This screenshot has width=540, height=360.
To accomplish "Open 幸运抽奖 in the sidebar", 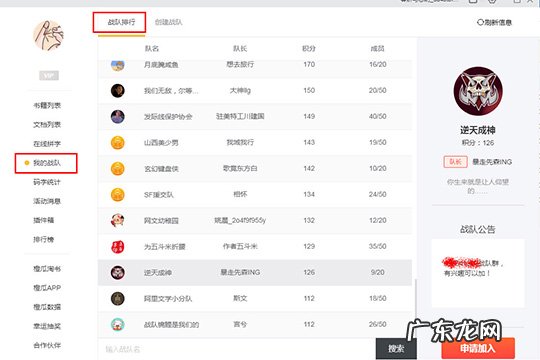I will coord(47,326).
